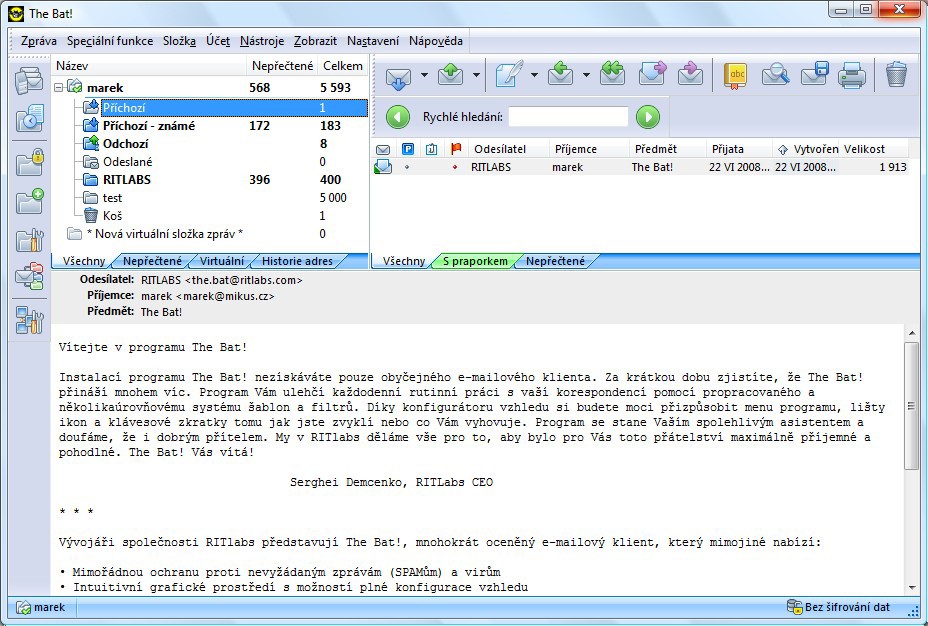This screenshot has width=928, height=626.
Task: Click the green next search arrow button
Action: pyautogui.click(x=648, y=117)
